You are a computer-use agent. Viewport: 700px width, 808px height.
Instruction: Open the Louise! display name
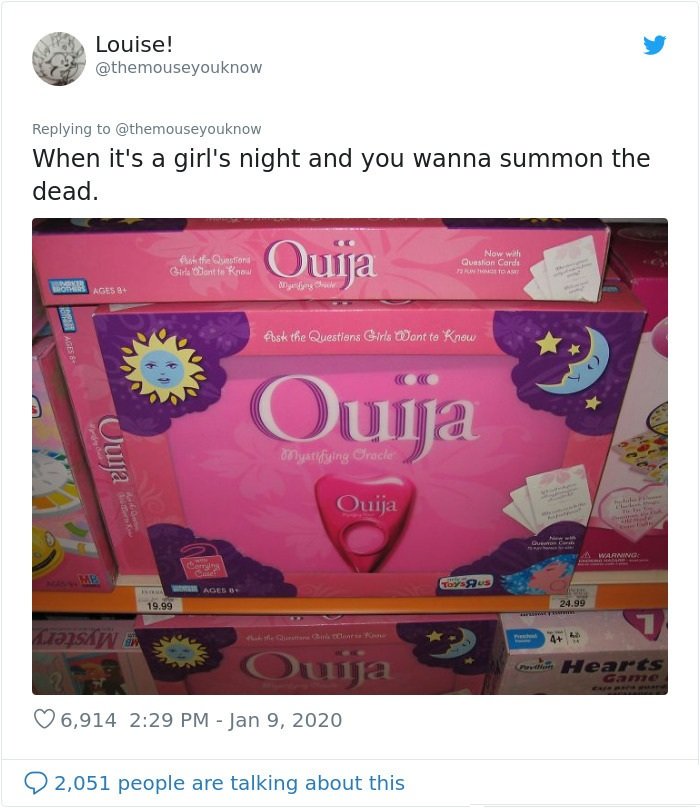click(x=134, y=44)
